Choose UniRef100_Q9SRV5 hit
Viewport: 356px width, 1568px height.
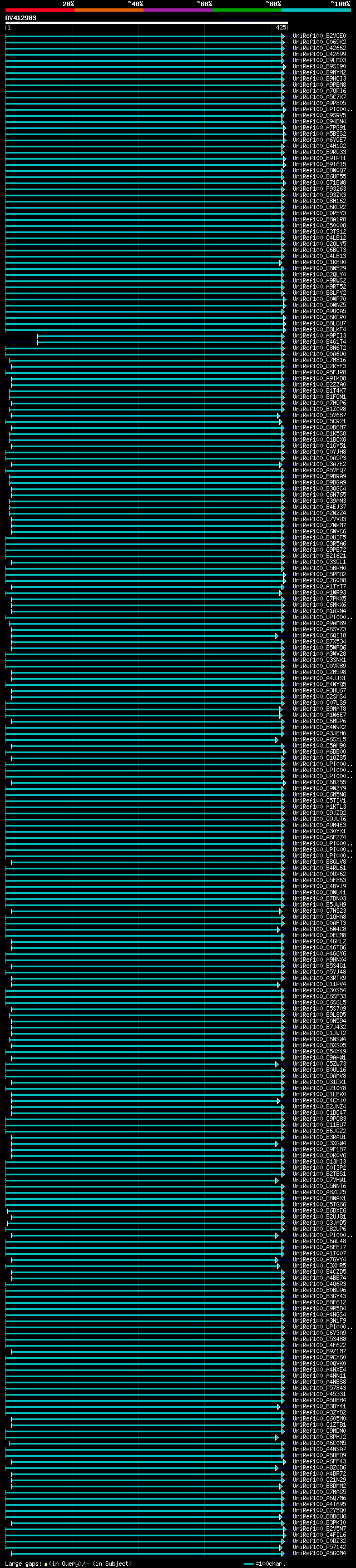(x=319, y=116)
